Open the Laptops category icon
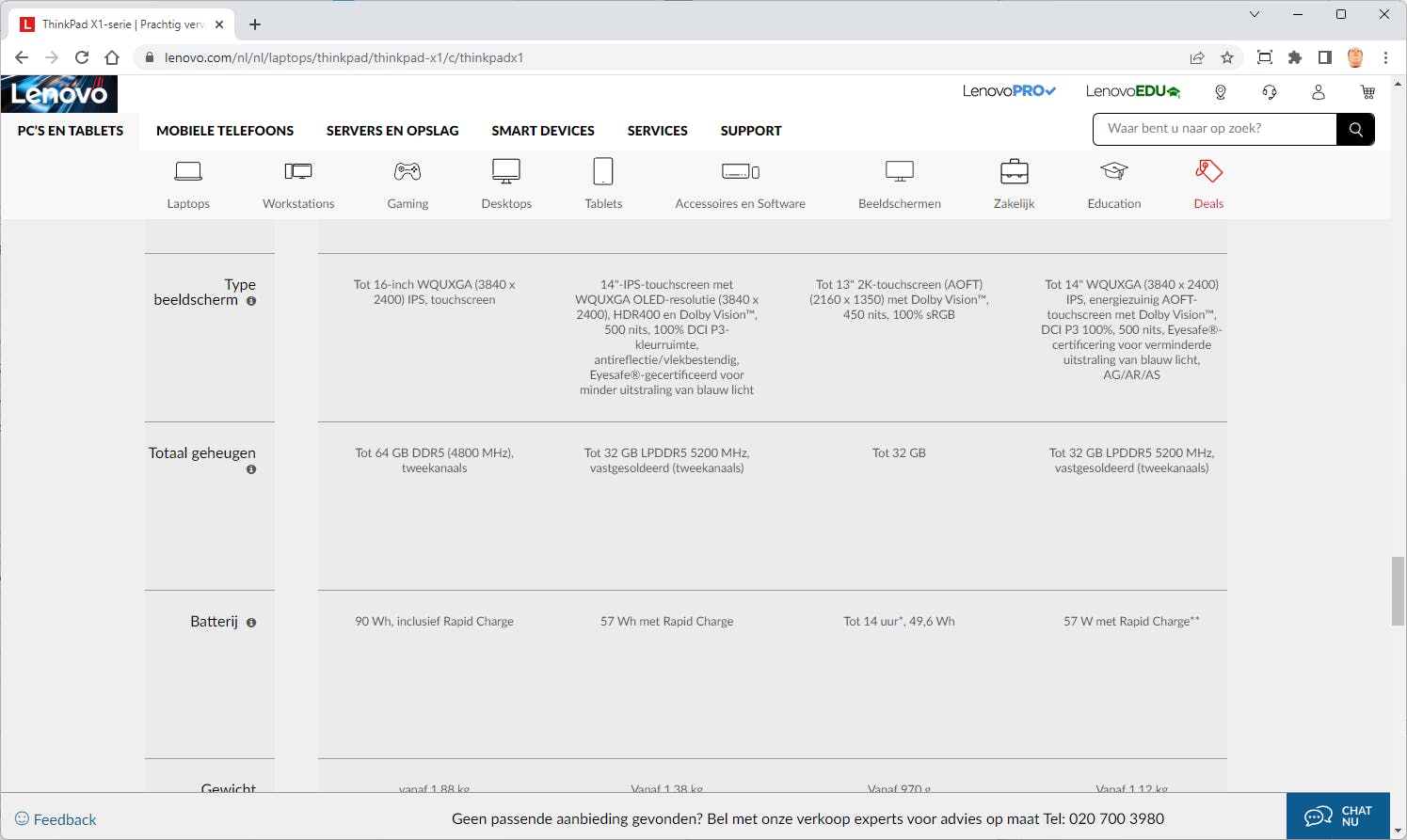This screenshot has height=840, width=1407. click(x=188, y=171)
